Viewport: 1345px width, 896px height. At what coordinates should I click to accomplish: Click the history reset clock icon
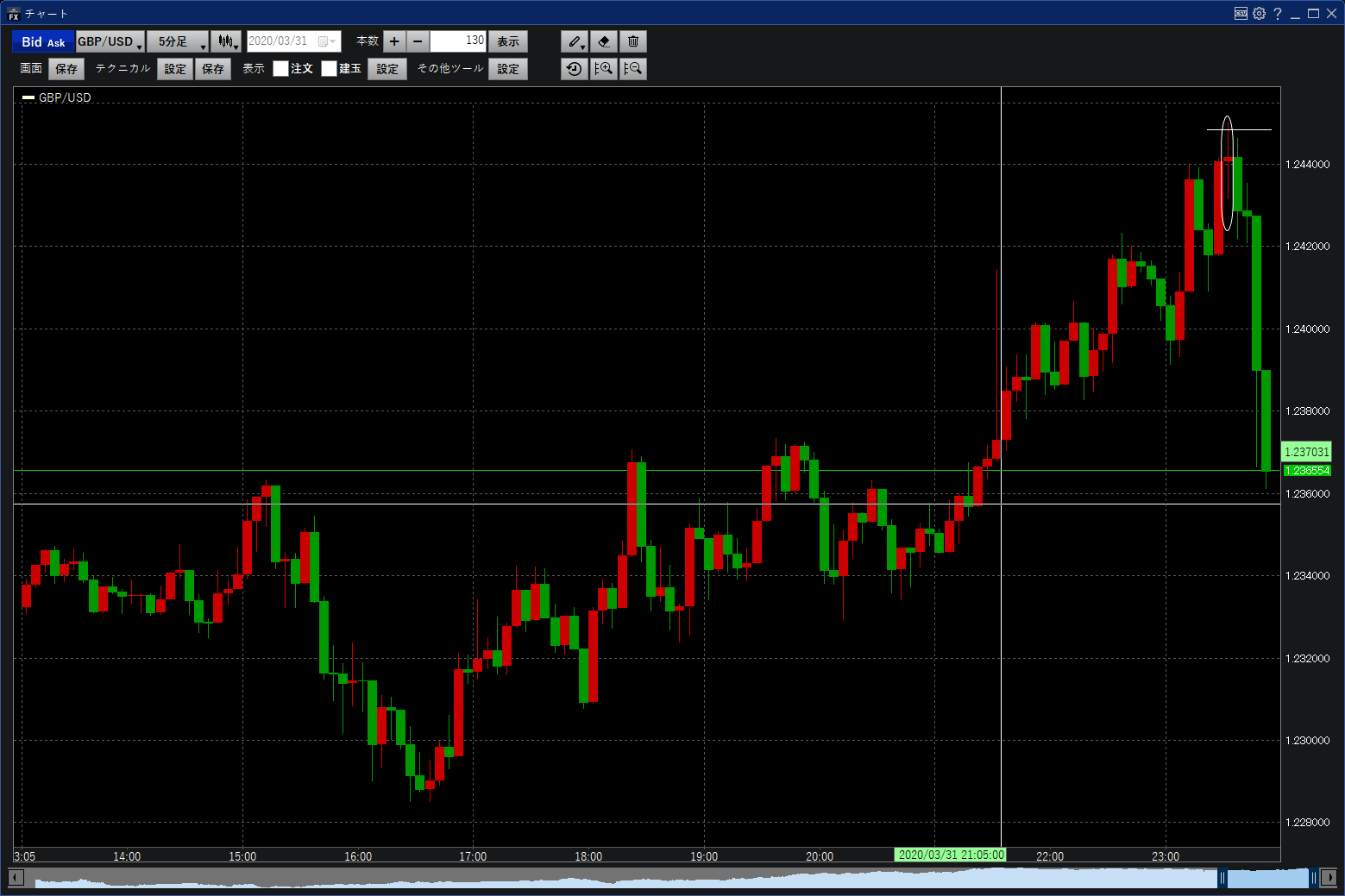pyautogui.click(x=574, y=69)
